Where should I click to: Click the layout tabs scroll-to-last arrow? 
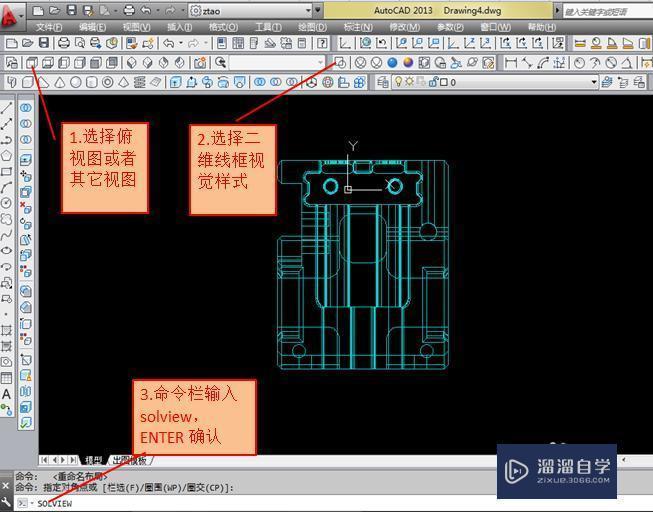coord(74,460)
